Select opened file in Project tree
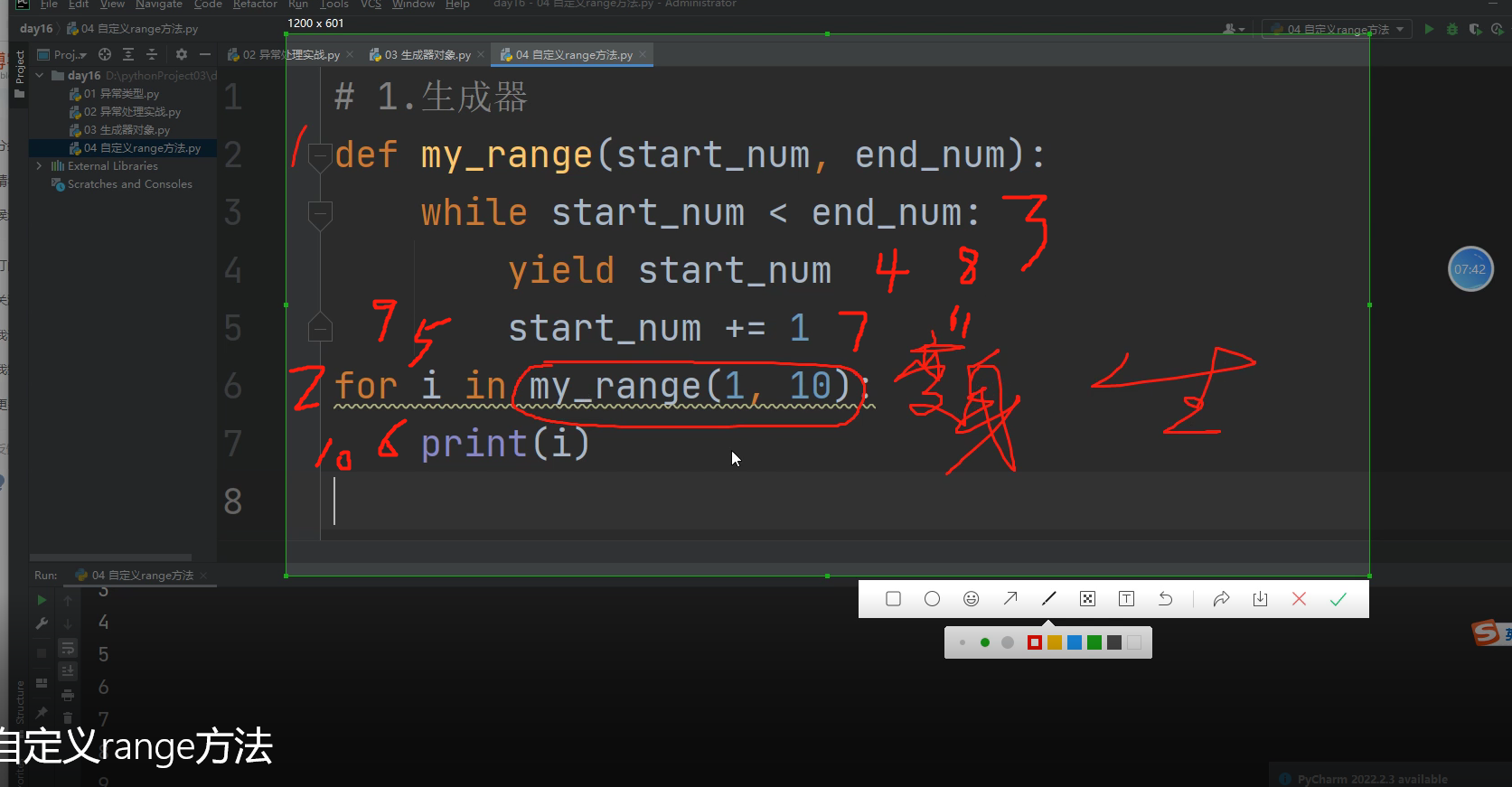1512x787 pixels. pyautogui.click(x=105, y=54)
